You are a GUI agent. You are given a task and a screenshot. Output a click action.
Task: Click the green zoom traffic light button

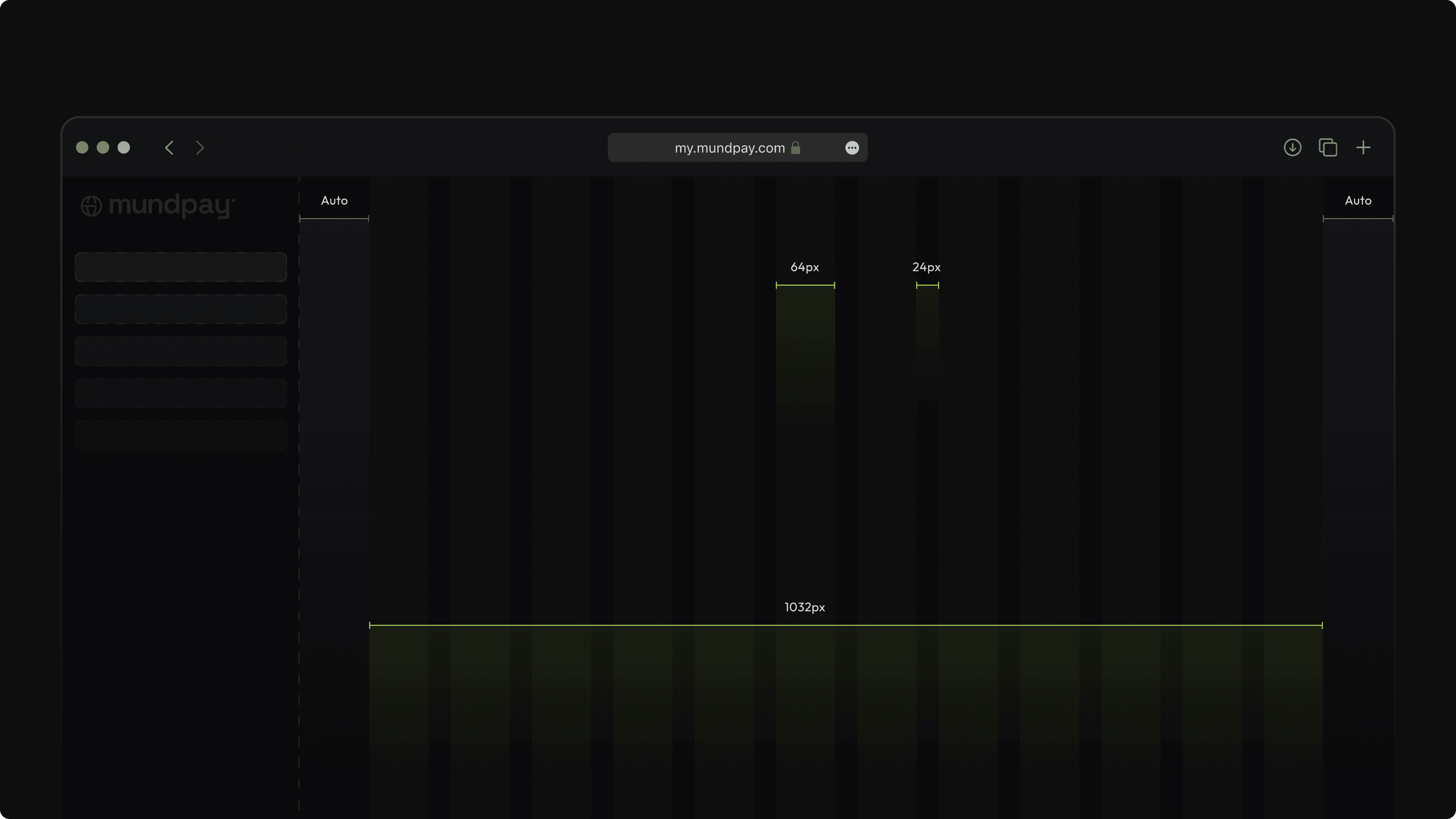[x=124, y=148]
